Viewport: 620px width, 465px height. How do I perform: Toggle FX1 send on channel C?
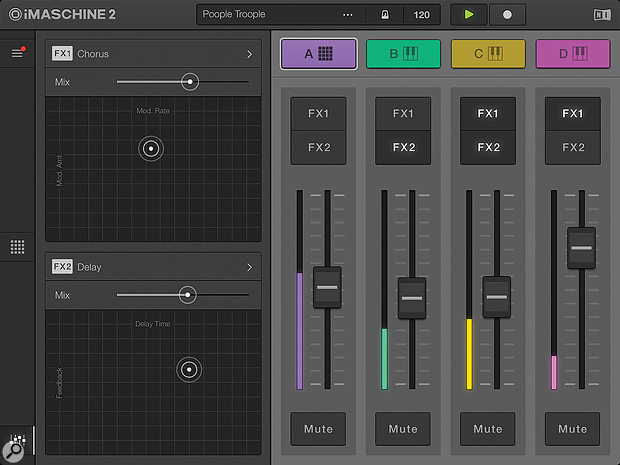click(x=488, y=114)
